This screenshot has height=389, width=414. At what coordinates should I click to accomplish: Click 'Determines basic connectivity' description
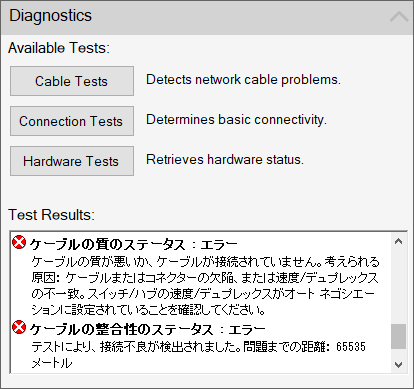tap(236, 120)
